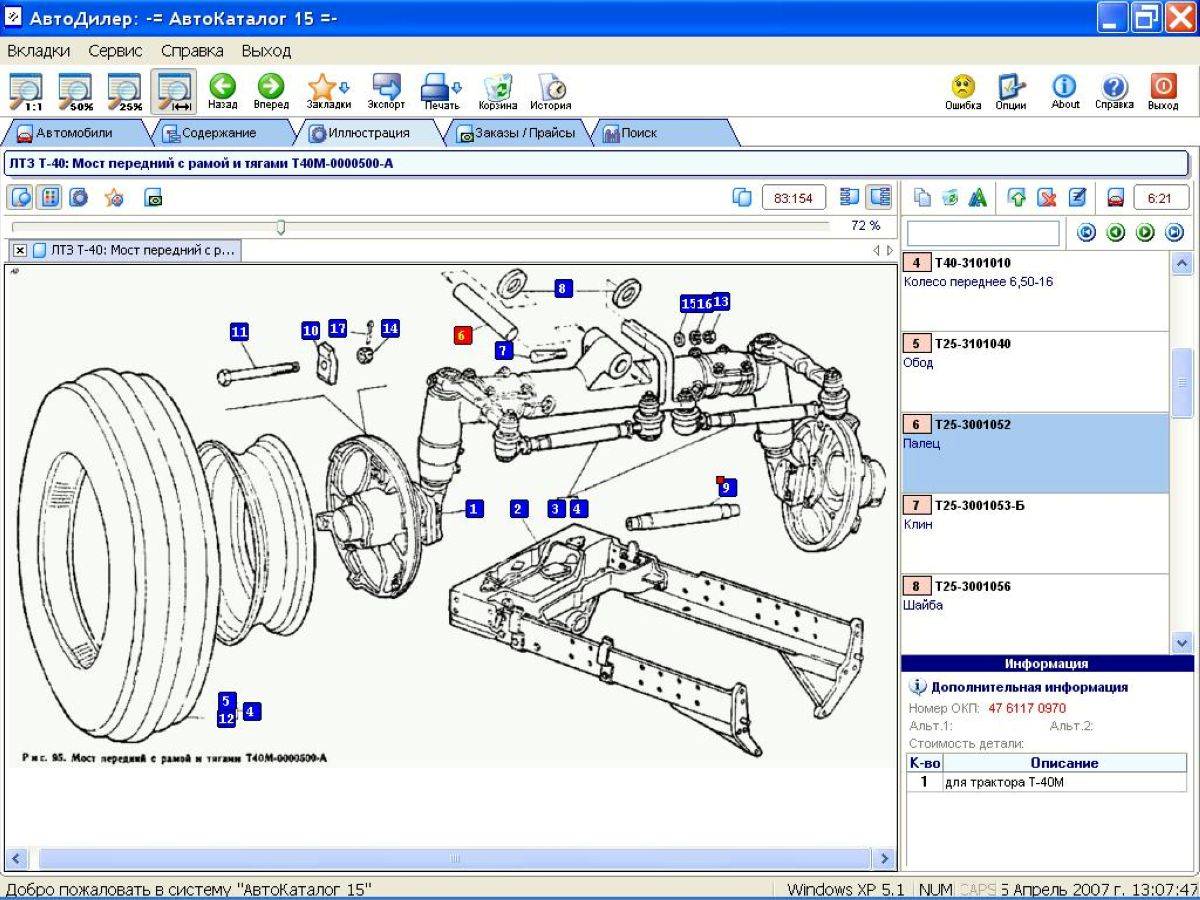Click the green up-arrow add icon
Viewport: 1200px width, 900px height.
click(1017, 197)
